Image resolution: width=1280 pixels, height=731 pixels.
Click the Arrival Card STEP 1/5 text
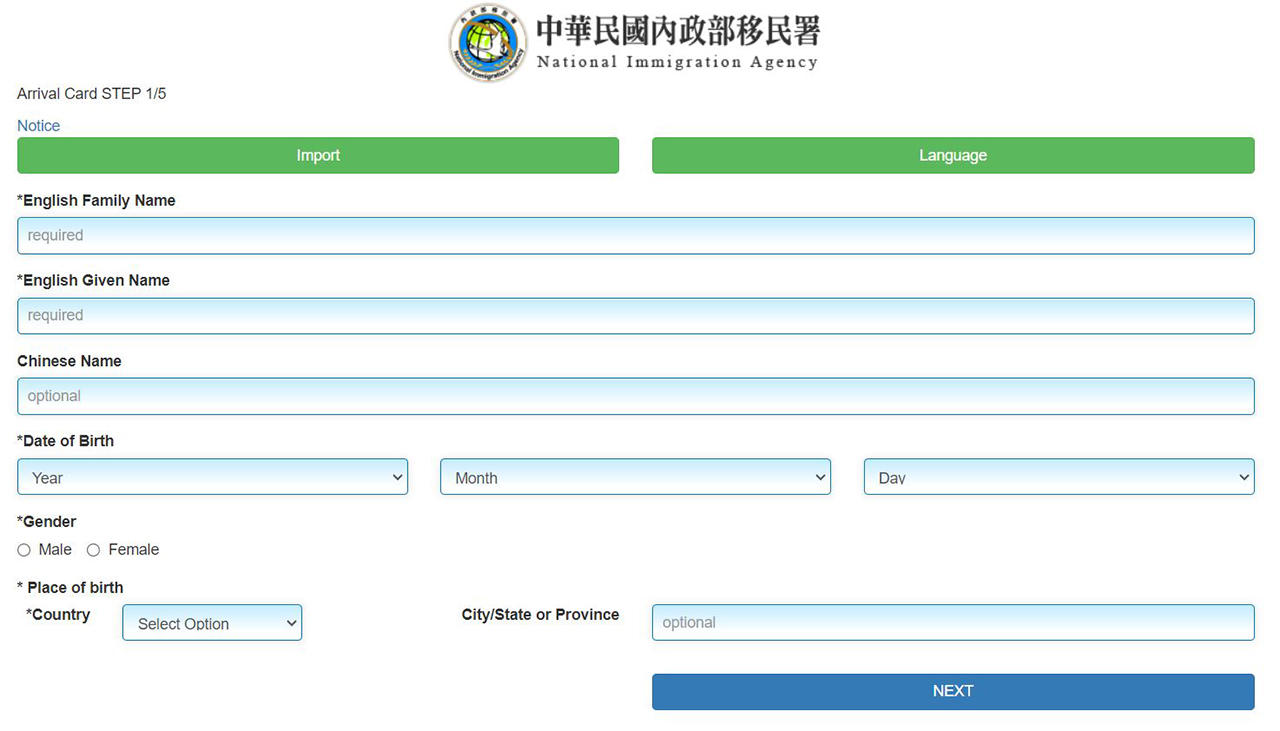coord(92,94)
